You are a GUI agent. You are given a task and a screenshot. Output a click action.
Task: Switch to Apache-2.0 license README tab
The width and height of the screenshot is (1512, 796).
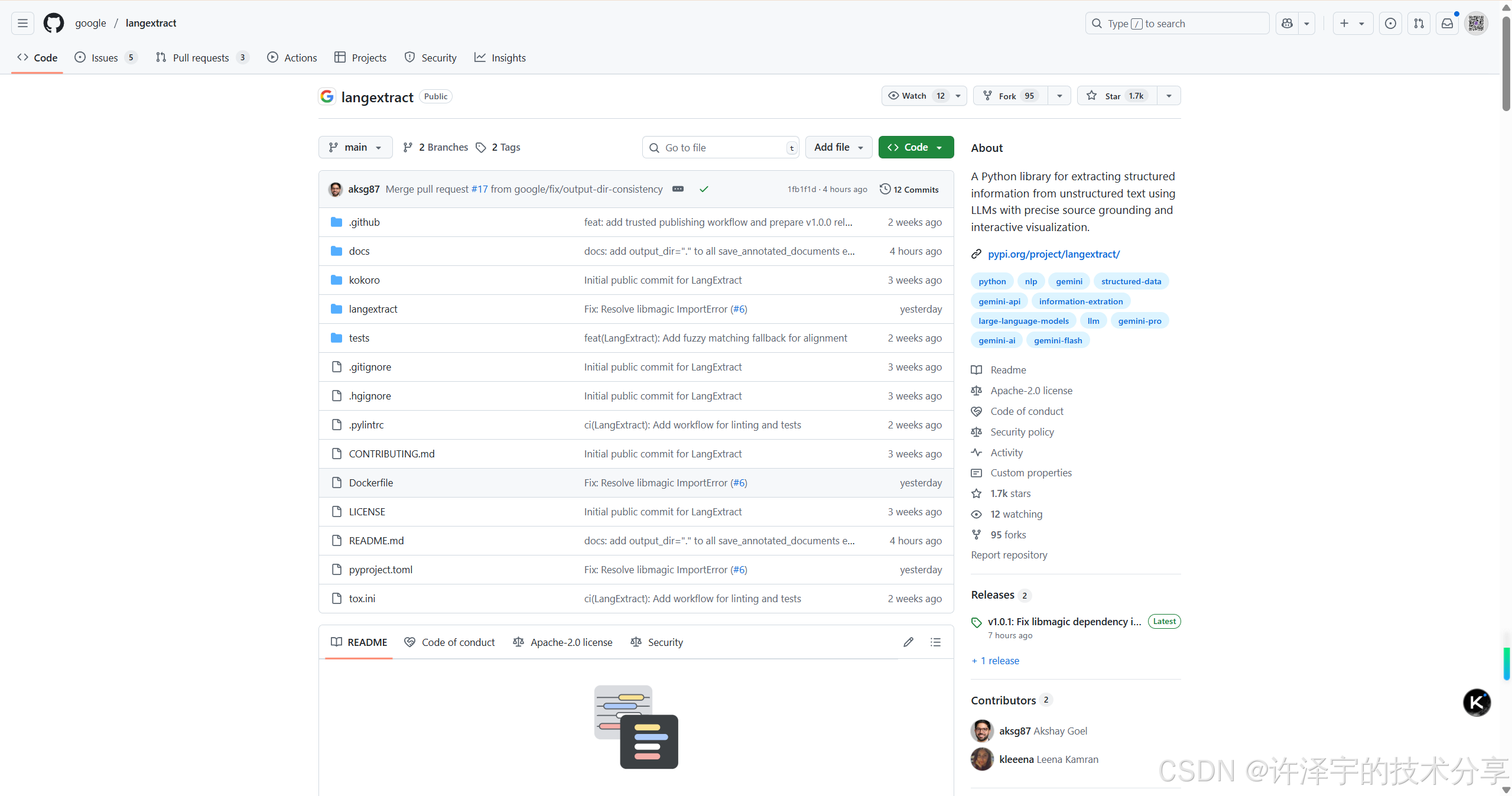point(562,642)
